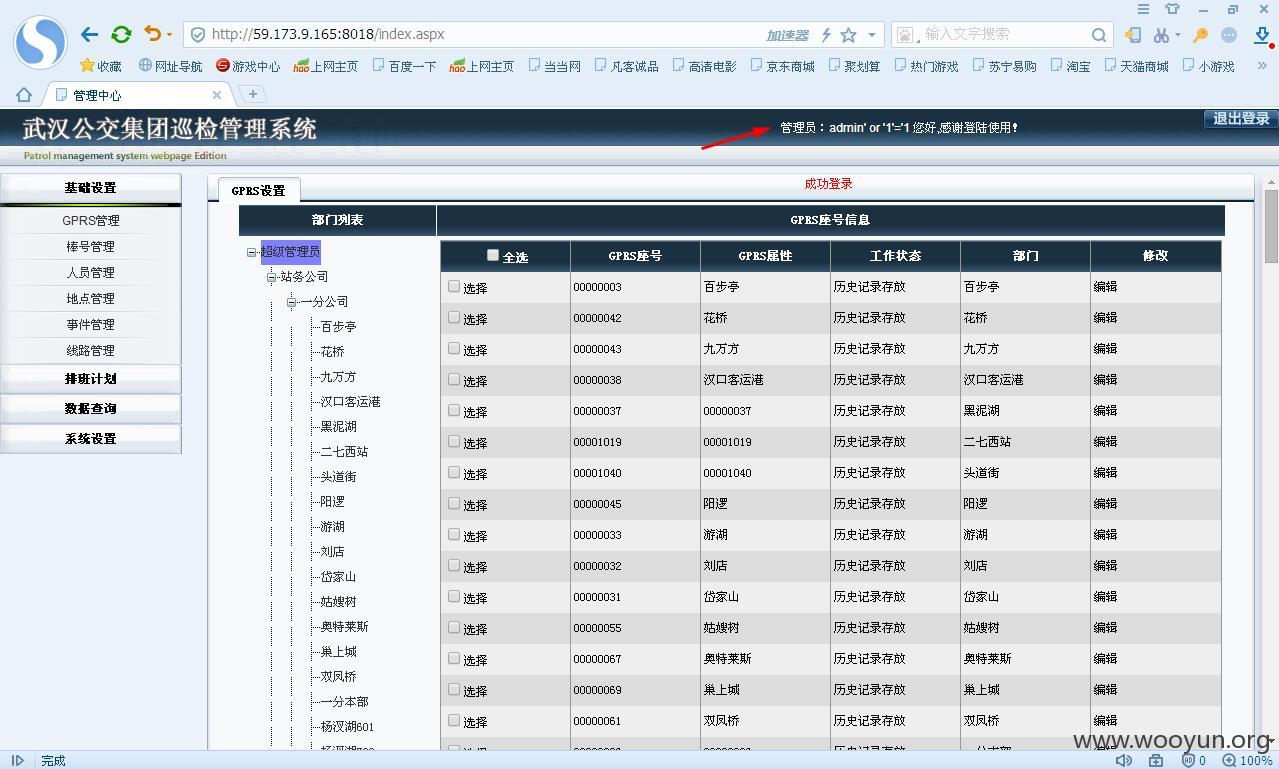Bookmark page with star icon

pos(848,35)
